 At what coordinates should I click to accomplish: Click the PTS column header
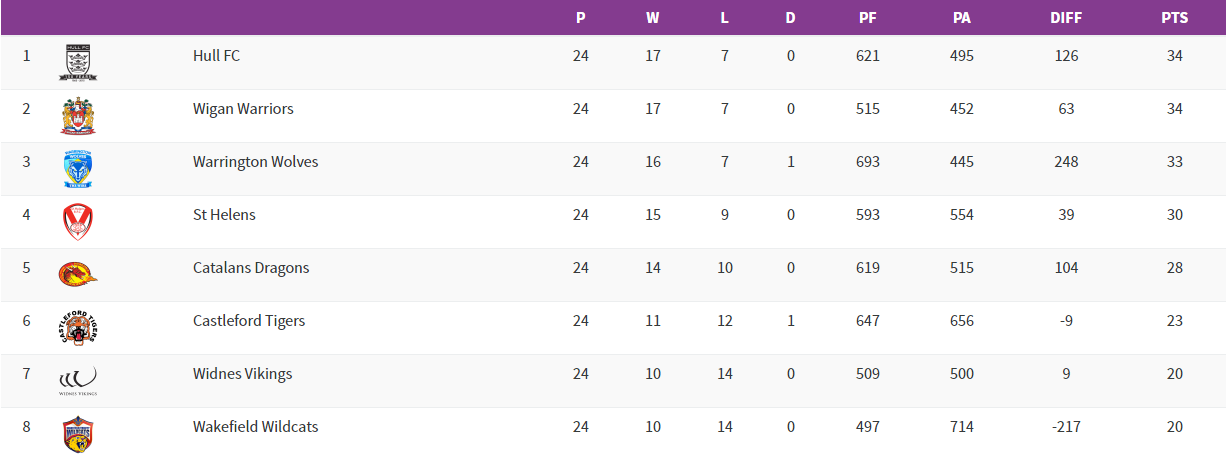1174,18
